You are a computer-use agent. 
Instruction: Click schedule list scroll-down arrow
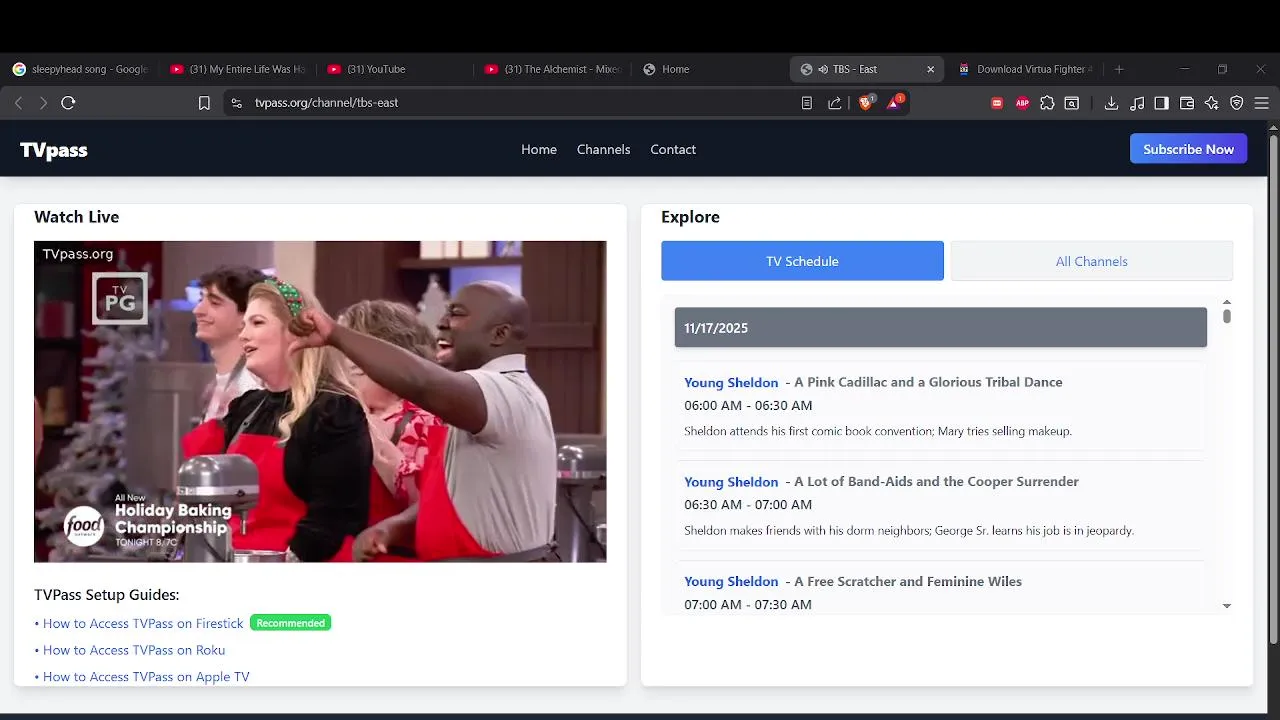click(x=1227, y=606)
